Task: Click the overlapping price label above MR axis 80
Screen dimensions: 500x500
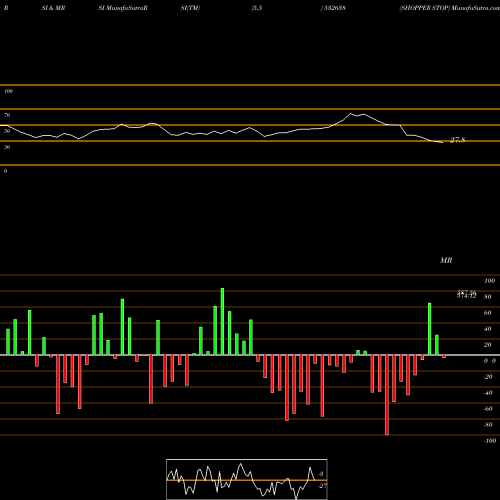Action: coord(467,294)
